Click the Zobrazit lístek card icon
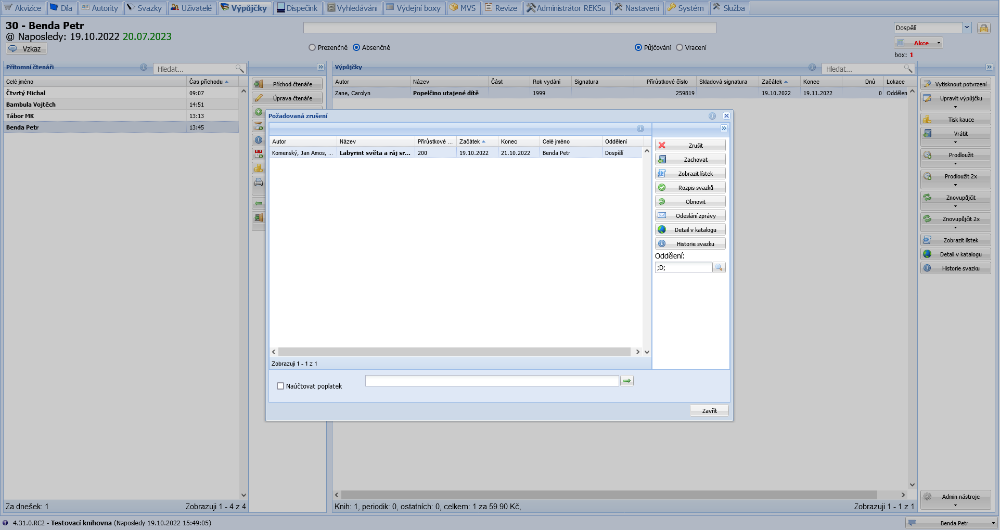Viewport: 1000px width, 530px height. tap(662, 173)
